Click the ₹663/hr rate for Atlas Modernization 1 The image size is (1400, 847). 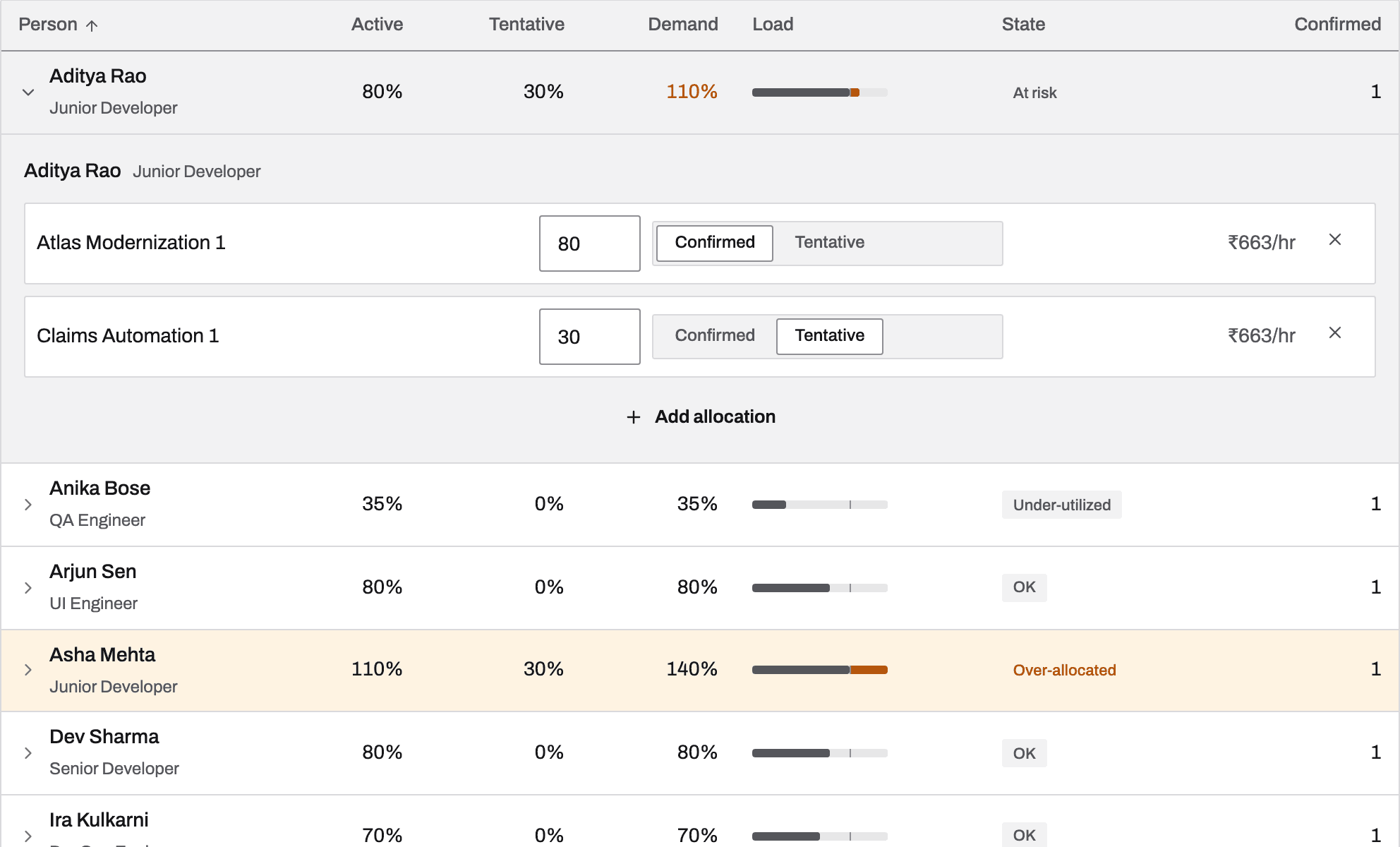1262,243
